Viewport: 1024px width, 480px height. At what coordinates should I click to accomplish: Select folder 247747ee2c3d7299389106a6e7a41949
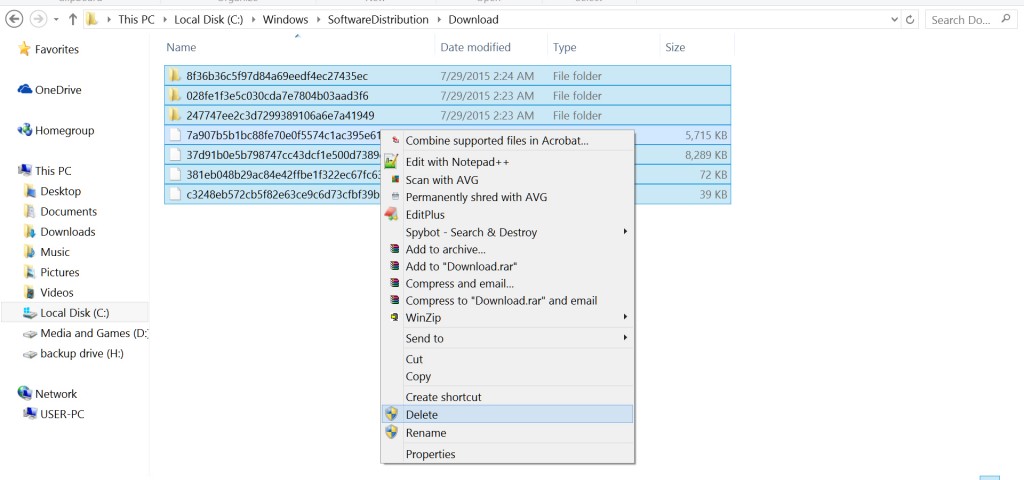[447, 116]
